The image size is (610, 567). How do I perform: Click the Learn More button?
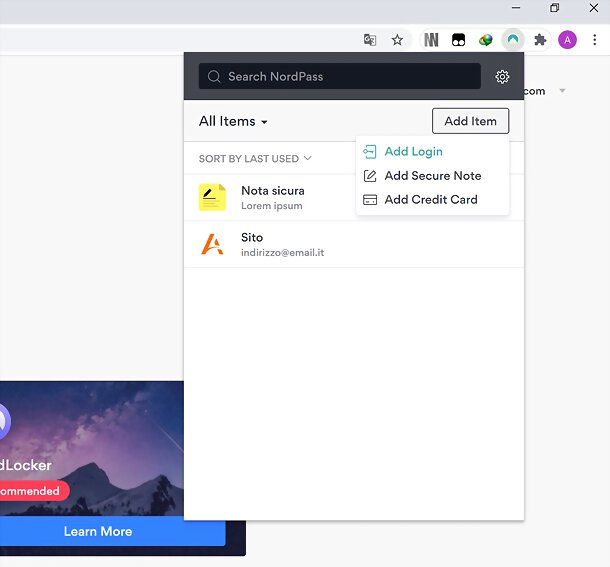(x=112, y=531)
